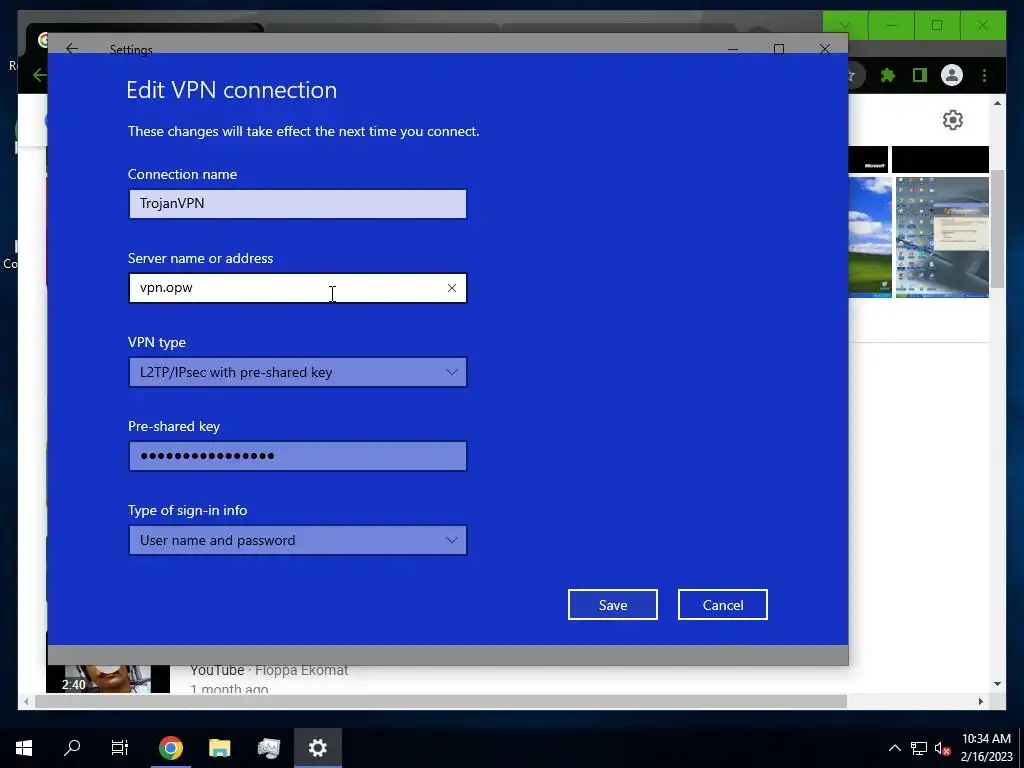Show hidden system tray icons
Viewport: 1024px width, 768px height.
pyautogui.click(x=895, y=748)
